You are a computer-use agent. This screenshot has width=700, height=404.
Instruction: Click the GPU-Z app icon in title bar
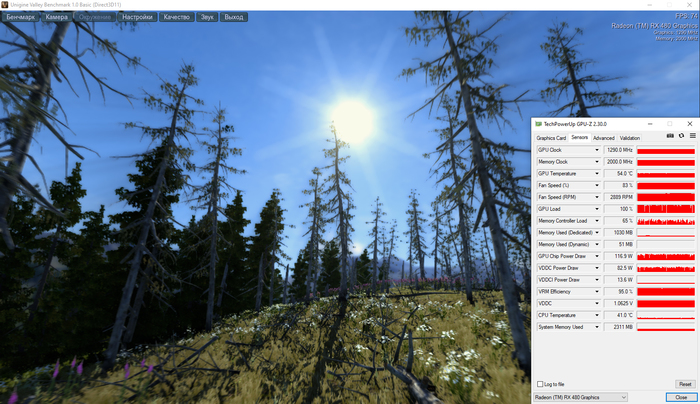(x=538, y=124)
